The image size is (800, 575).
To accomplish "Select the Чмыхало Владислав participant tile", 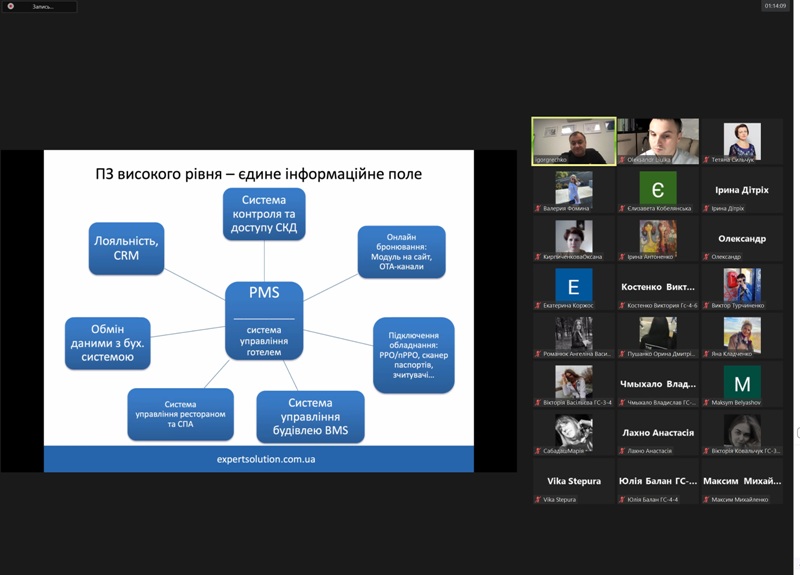I will pos(658,384).
